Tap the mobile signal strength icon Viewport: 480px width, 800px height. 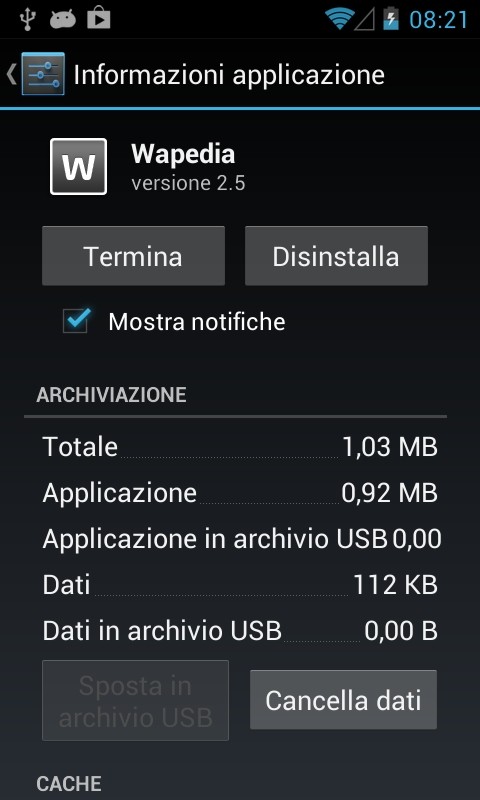(x=366, y=19)
